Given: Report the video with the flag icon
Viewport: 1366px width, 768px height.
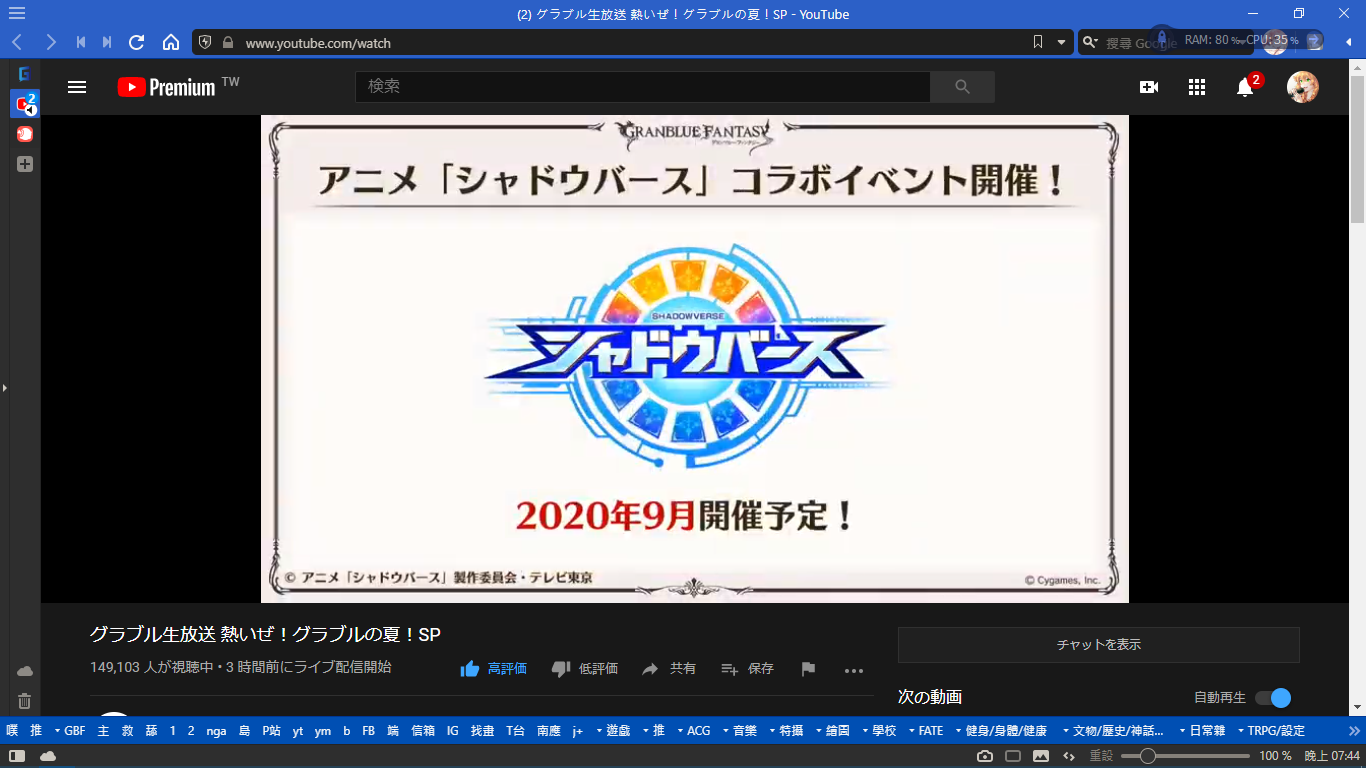Looking at the screenshot, I should pos(808,669).
